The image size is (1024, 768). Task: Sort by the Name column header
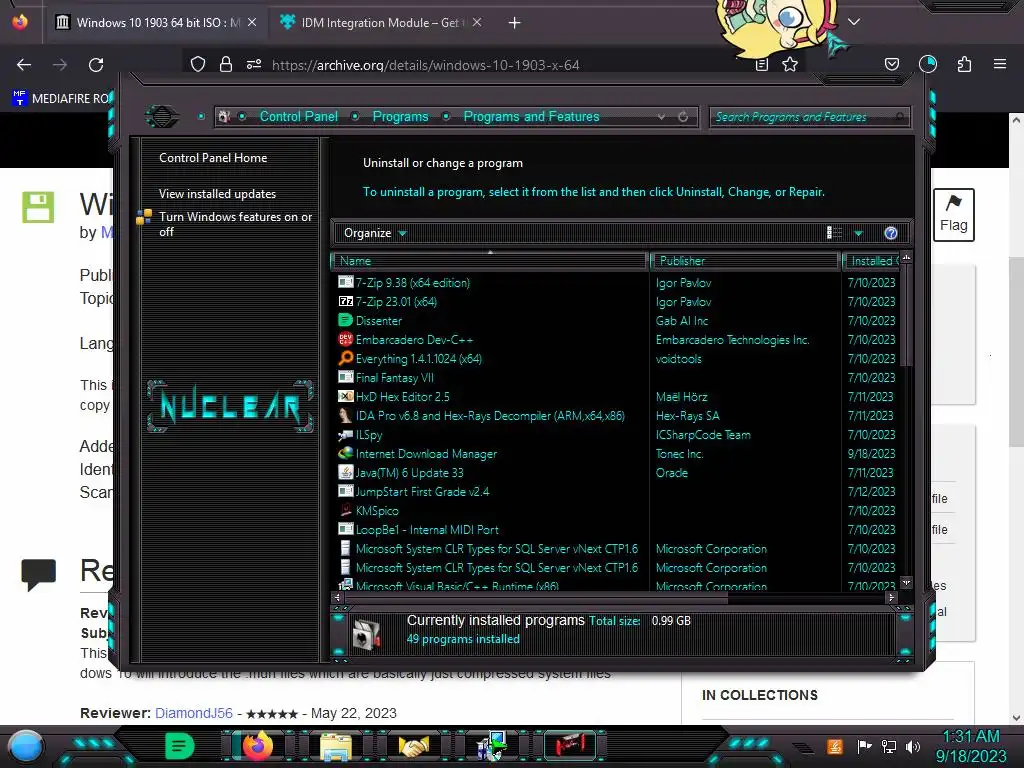490,261
